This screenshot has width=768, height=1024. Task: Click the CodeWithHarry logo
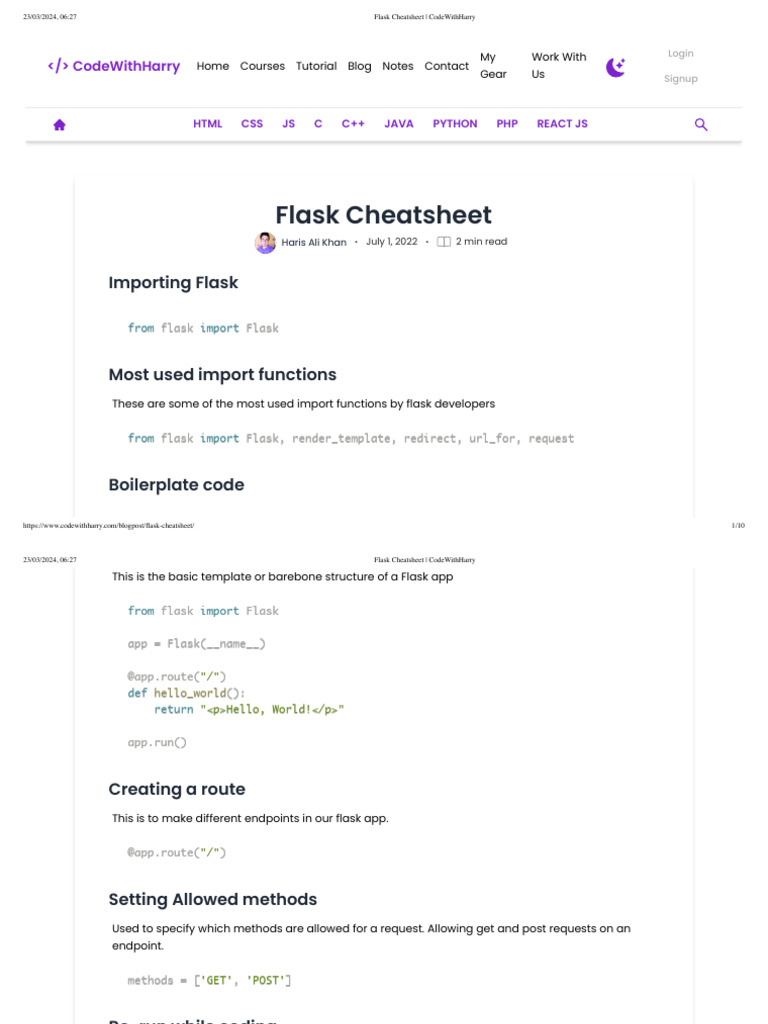[114, 66]
